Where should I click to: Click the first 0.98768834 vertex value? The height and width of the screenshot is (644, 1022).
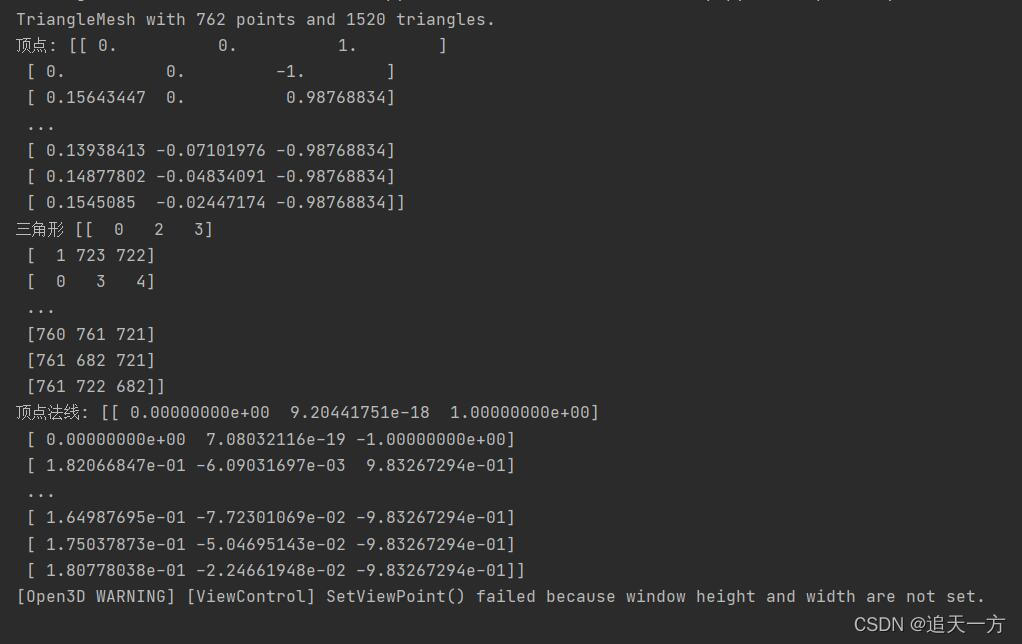[x=340, y=97]
